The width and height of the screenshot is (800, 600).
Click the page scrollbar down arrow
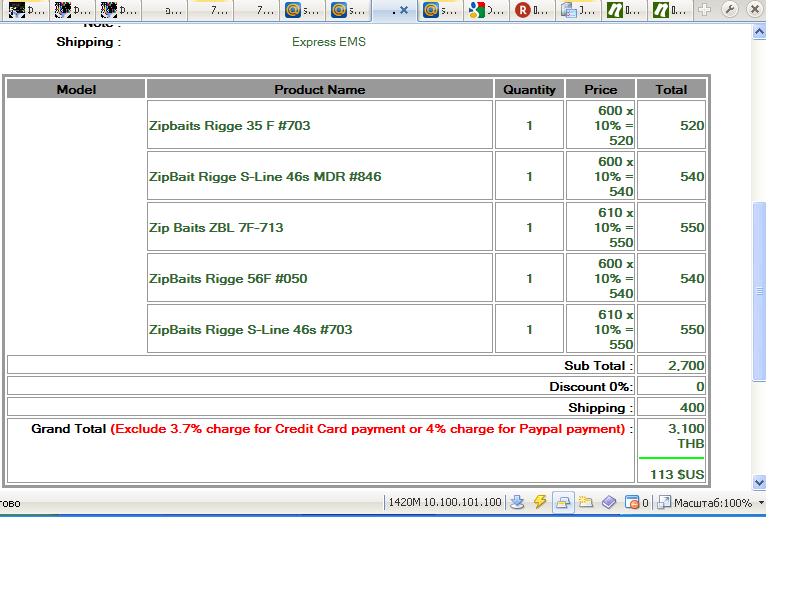759,482
